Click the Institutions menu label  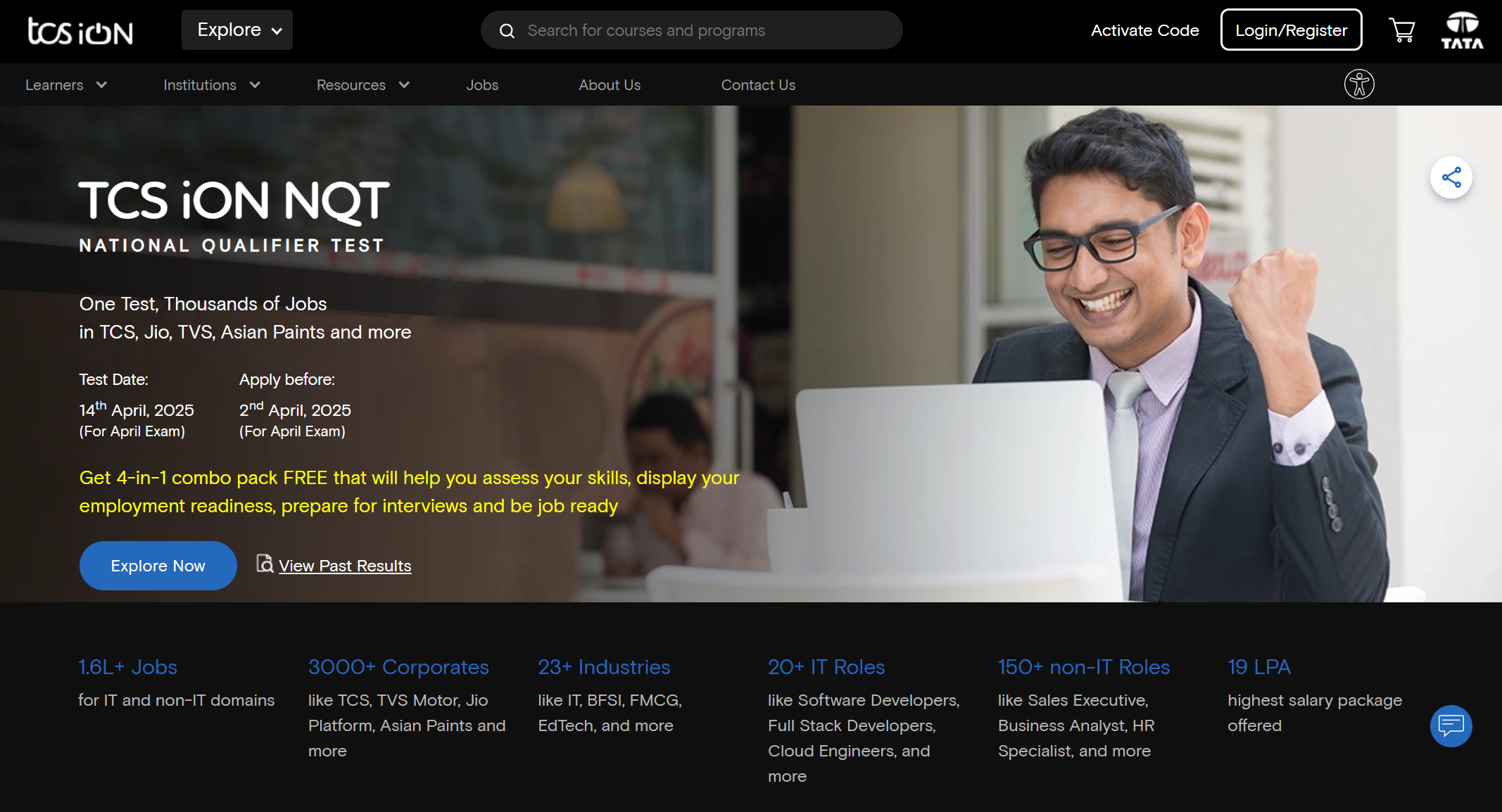click(200, 84)
